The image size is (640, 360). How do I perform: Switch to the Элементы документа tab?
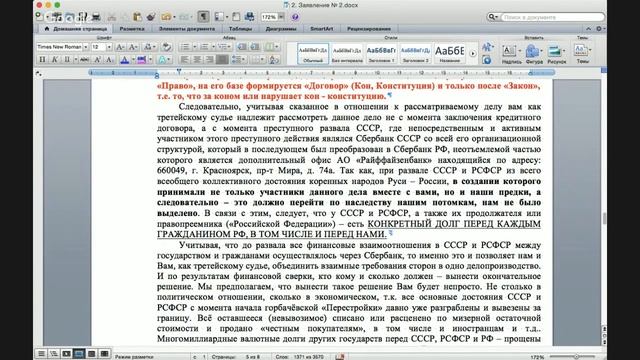point(187,29)
